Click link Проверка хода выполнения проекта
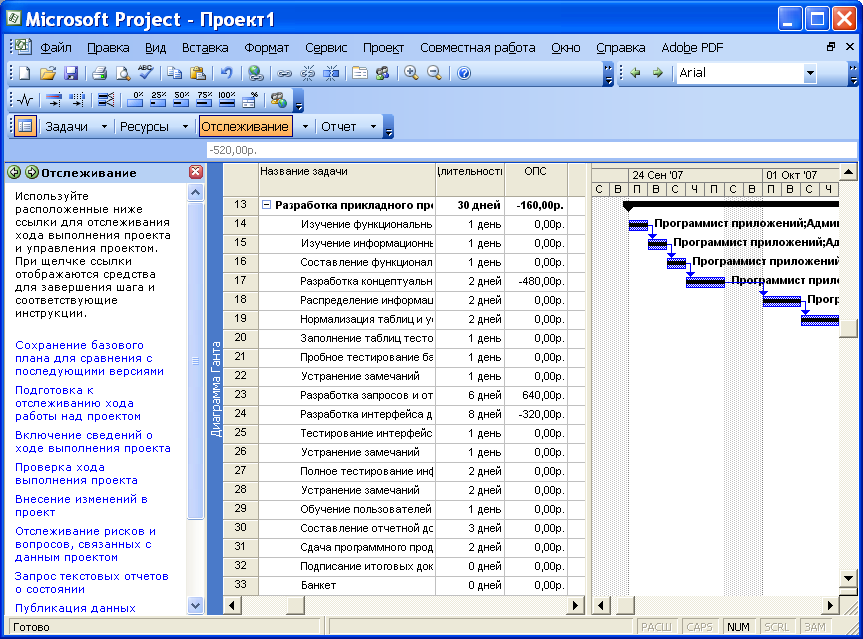This screenshot has height=639, width=863. point(76,474)
